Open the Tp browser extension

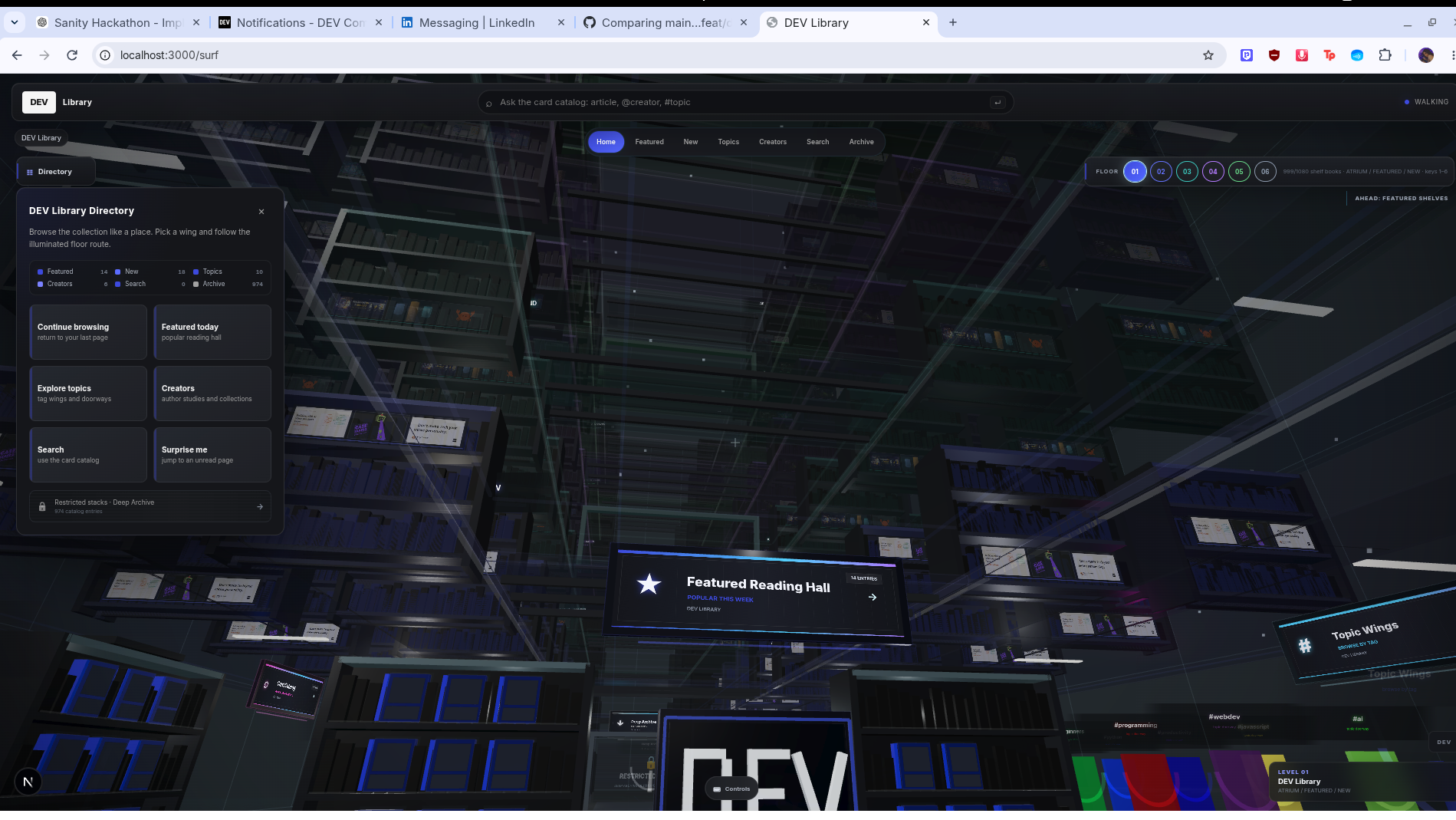coord(1329,55)
